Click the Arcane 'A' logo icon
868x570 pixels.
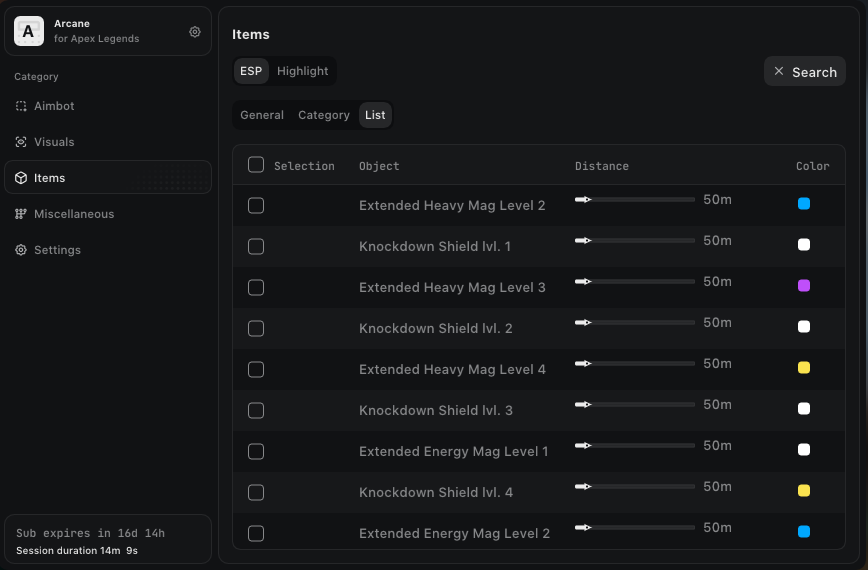pyautogui.click(x=28, y=31)
